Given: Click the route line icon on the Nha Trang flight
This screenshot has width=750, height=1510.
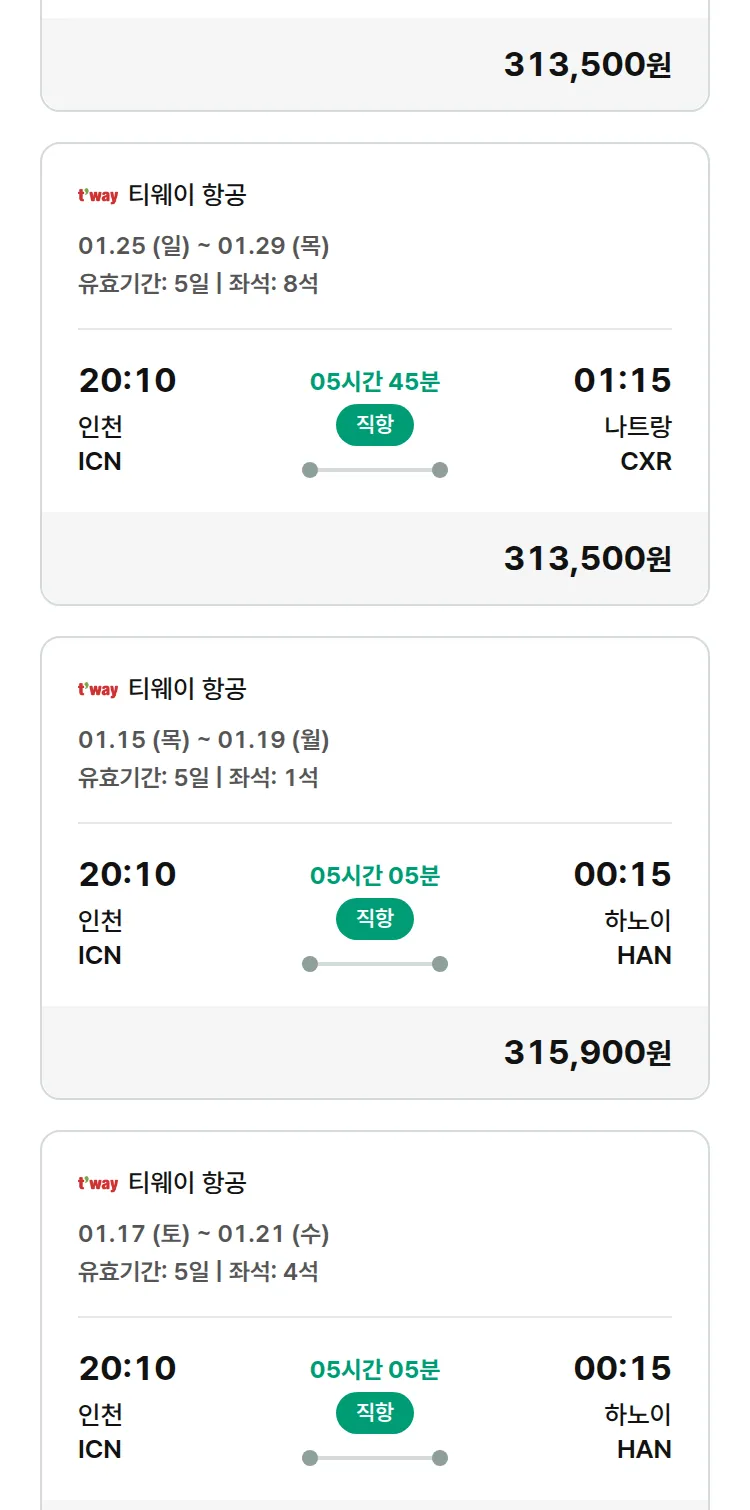Looking at the screenshot, I should [x=375, y=470].
